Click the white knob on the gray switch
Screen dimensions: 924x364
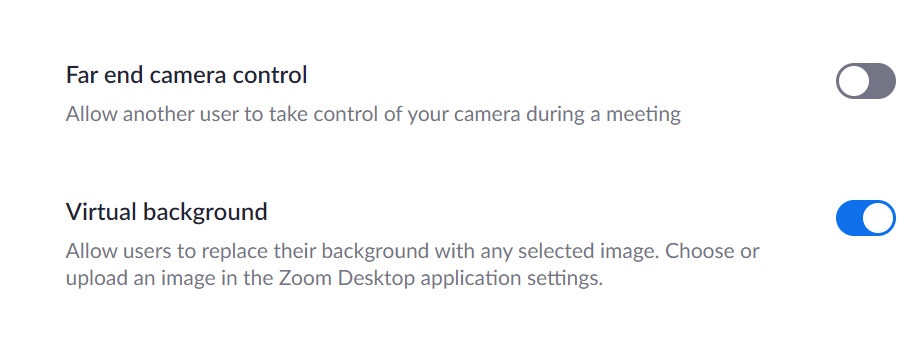(x=853, y=81)
